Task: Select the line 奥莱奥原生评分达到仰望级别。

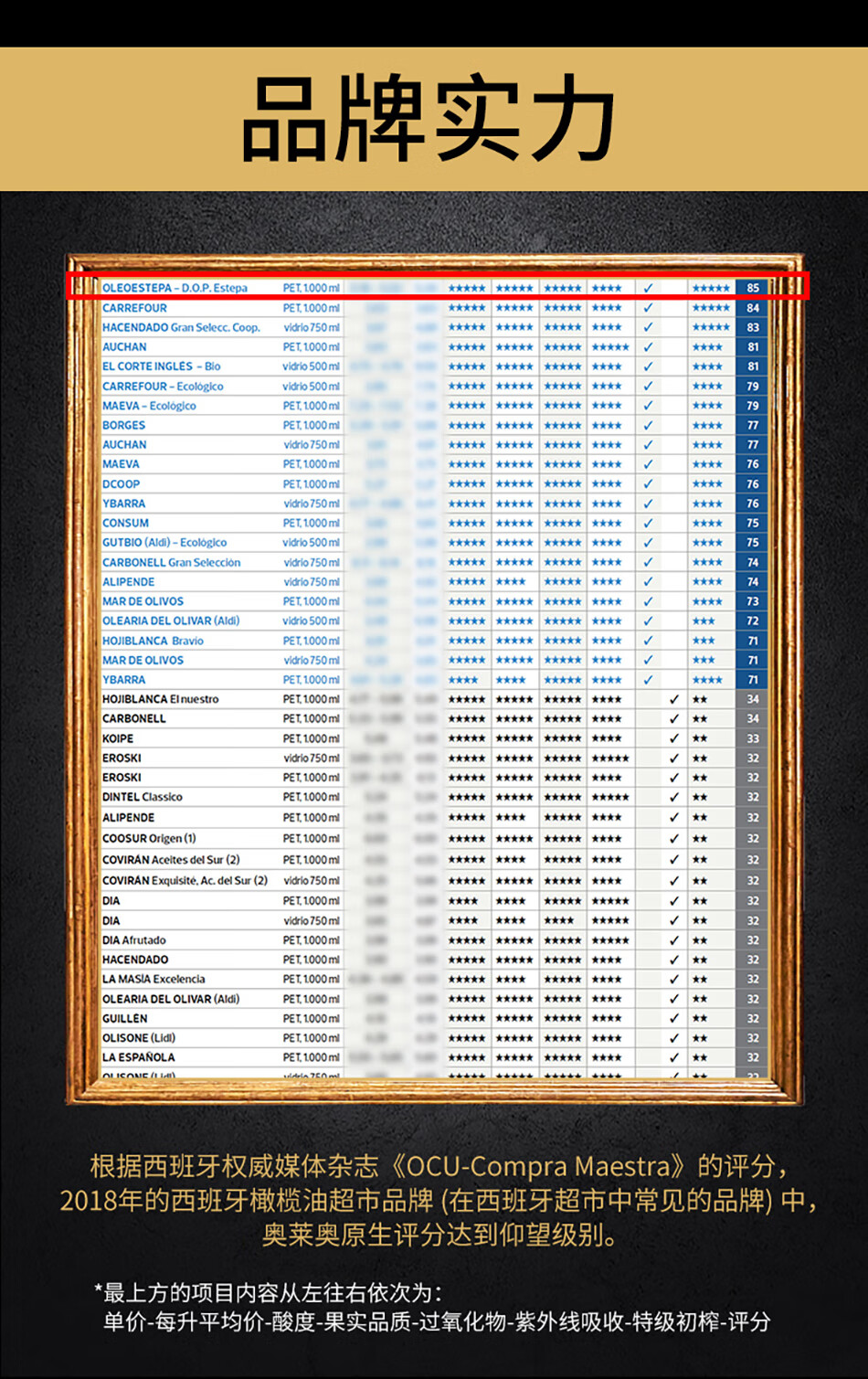Action: [x=440, y=1235]
